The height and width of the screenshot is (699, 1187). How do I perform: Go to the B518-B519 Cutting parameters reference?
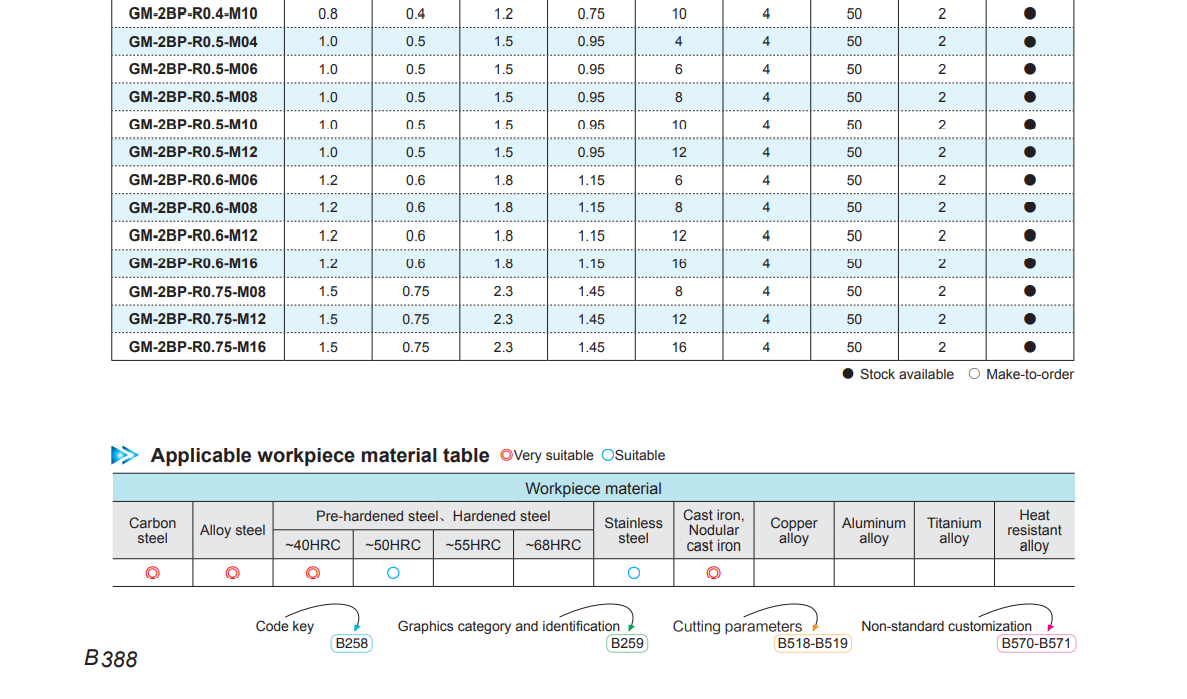coord(813,643)
